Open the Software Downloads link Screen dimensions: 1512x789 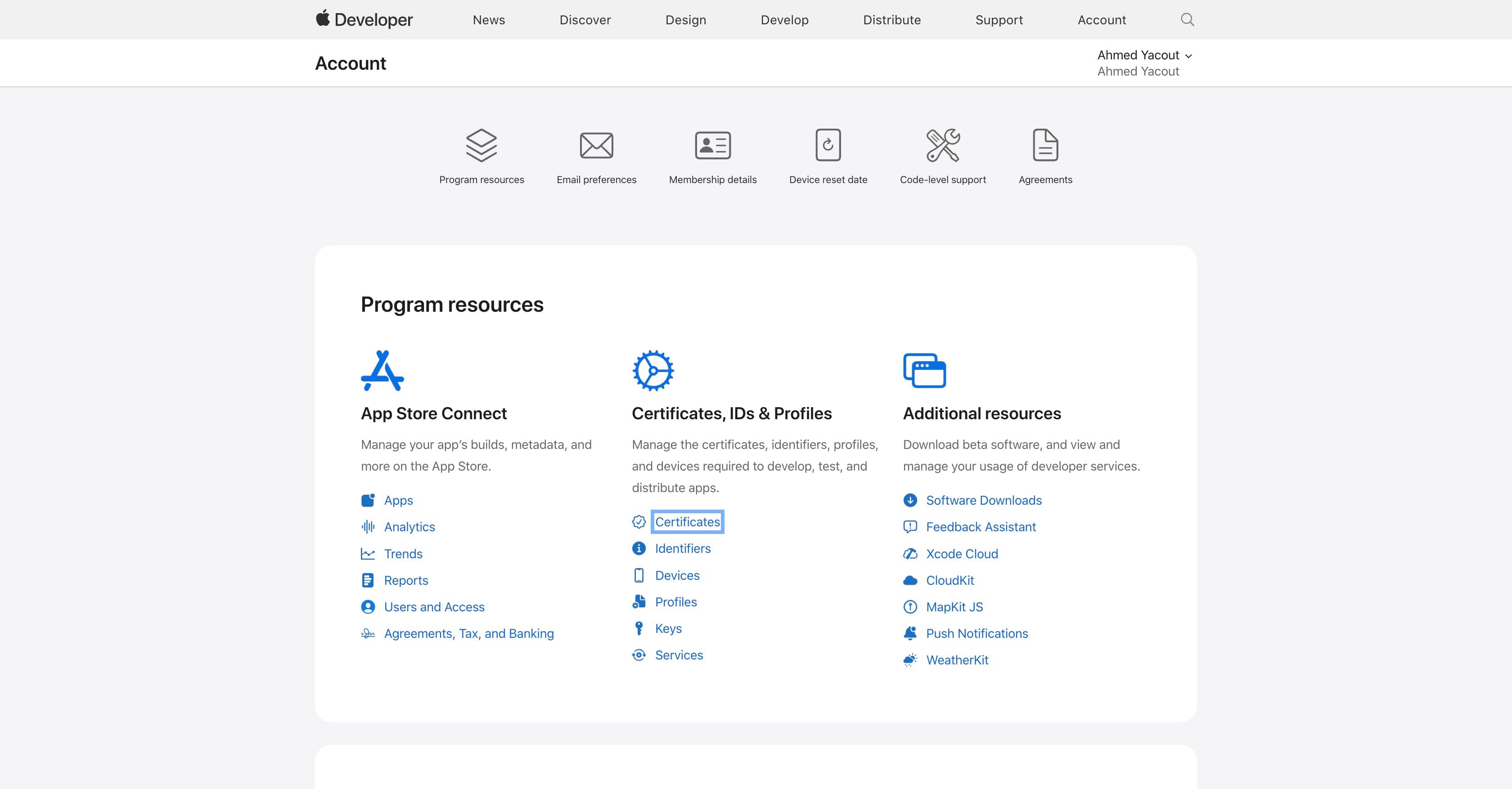pos(984,500)
